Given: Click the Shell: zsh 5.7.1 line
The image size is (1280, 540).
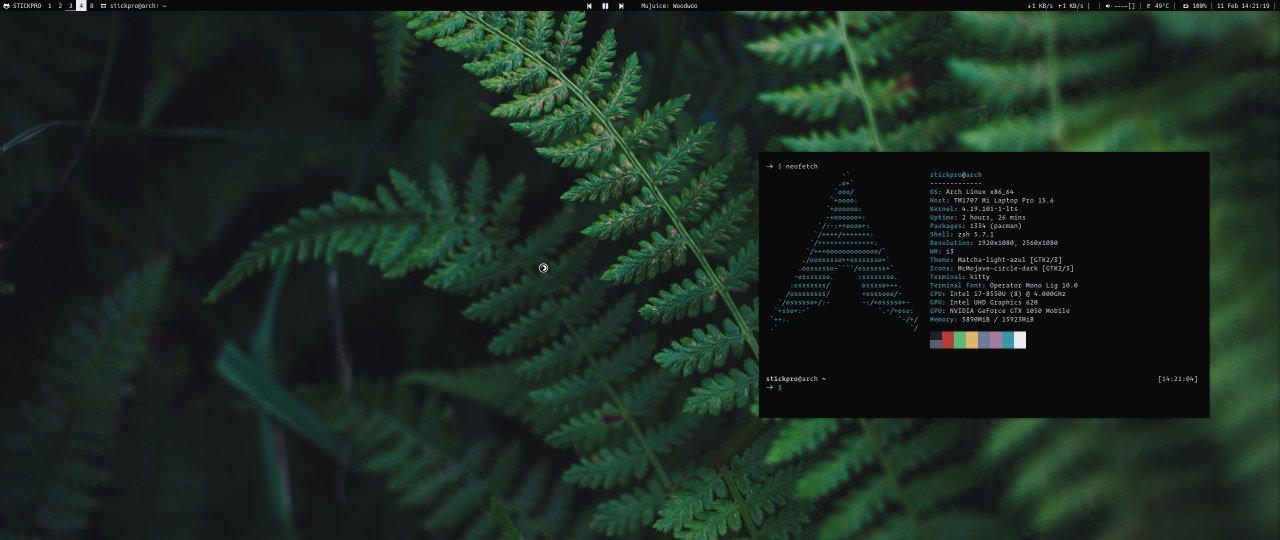Looking at the screenshot, I should [964, 234].
